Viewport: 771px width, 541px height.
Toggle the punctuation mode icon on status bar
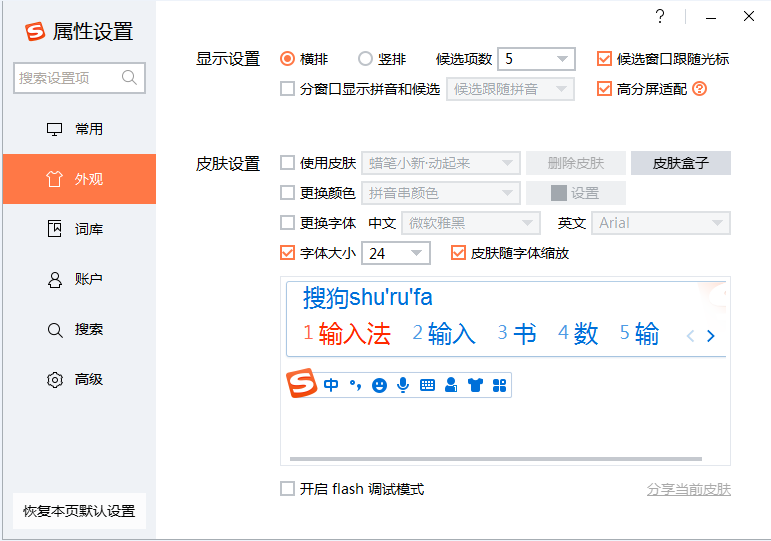355,385
